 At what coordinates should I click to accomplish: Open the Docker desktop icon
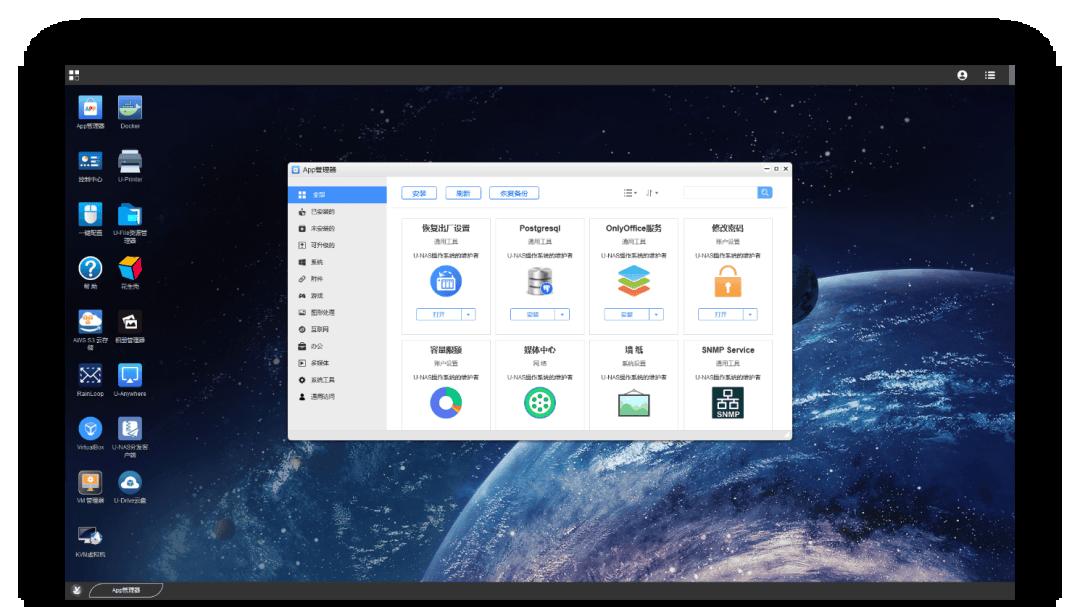(x=129, y=108)
